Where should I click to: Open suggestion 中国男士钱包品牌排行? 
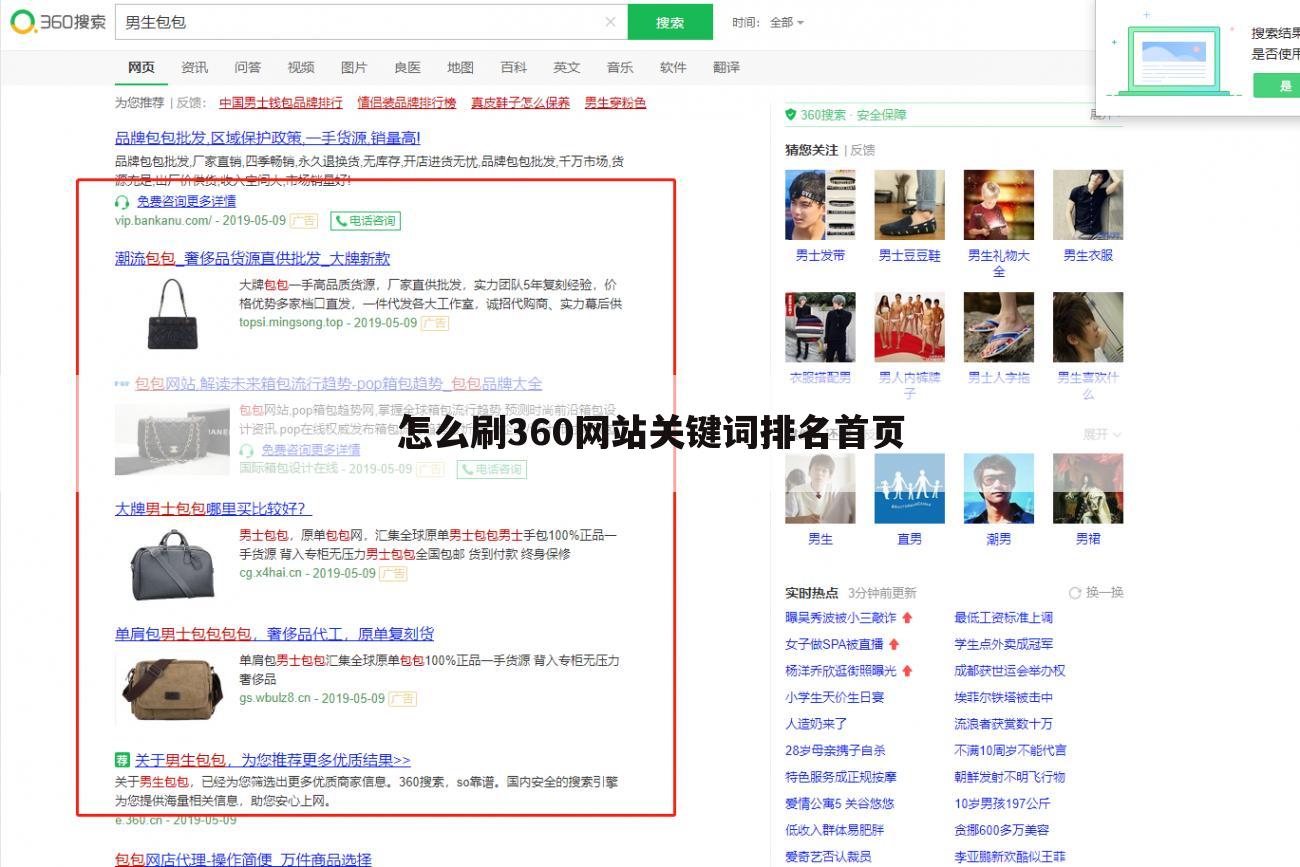point(281,102)
